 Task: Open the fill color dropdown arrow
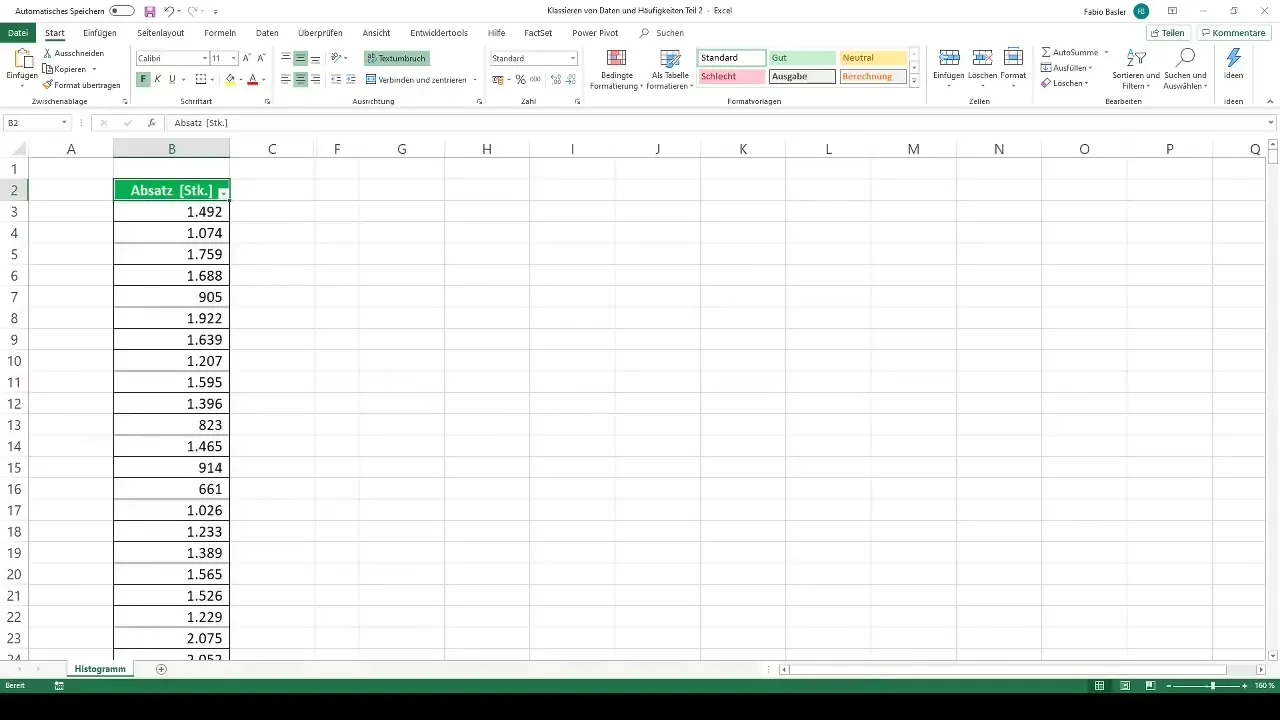point(241,79)
